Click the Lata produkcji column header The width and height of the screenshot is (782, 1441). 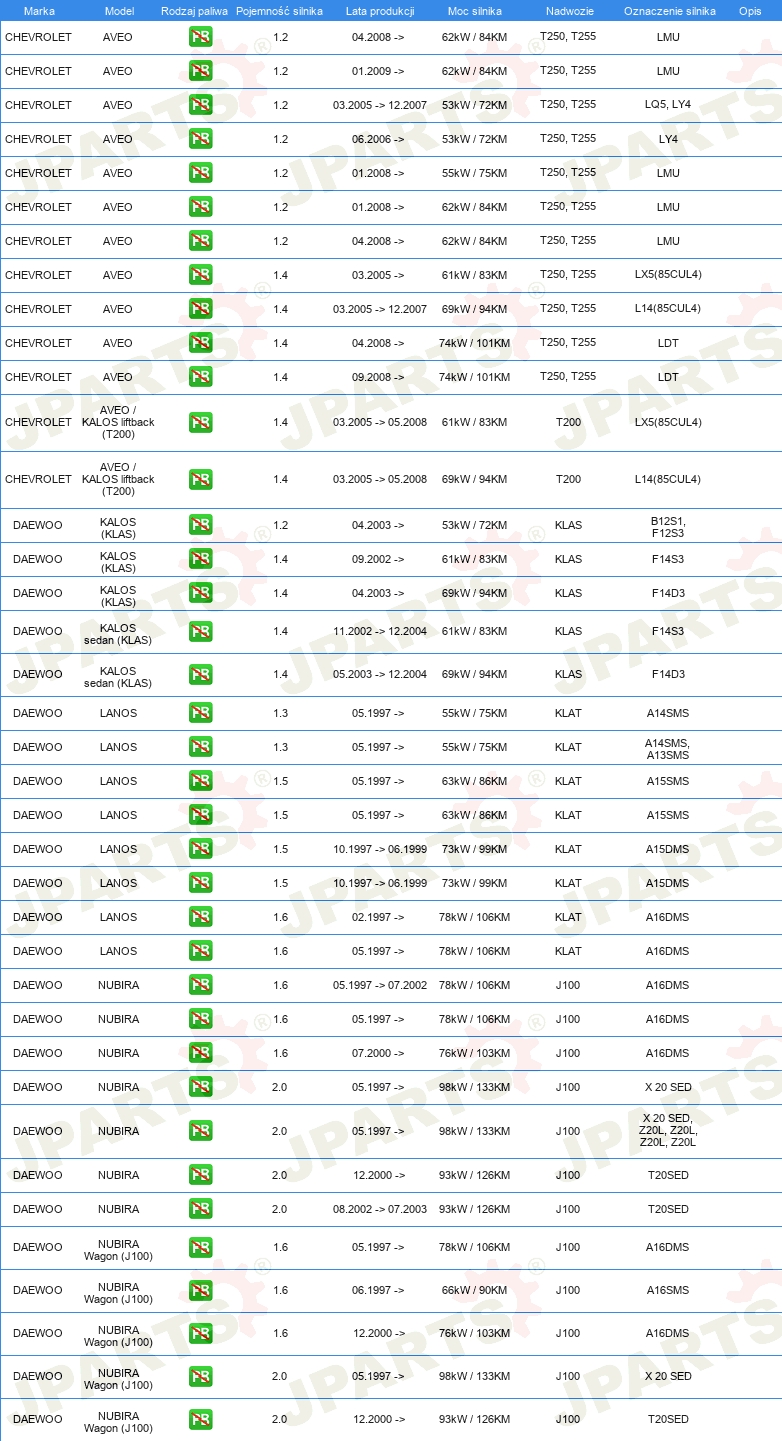tap(380, 11)
